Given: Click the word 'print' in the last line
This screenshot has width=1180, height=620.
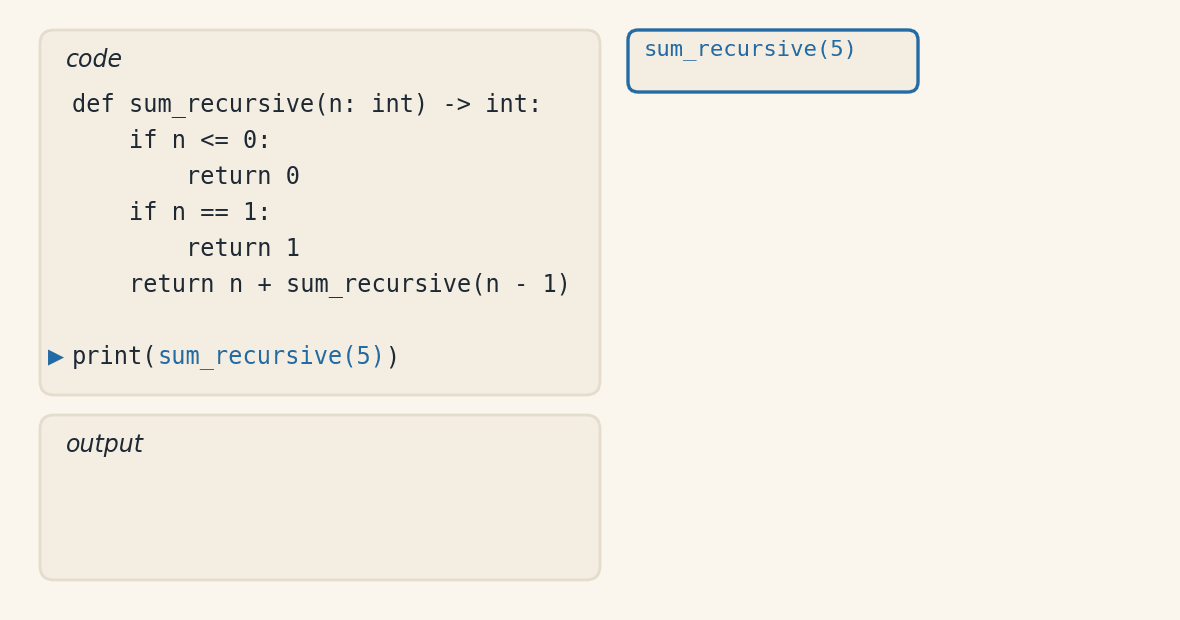Looking at the screenshot, I should pyautogui.click(x=108, y=356).
